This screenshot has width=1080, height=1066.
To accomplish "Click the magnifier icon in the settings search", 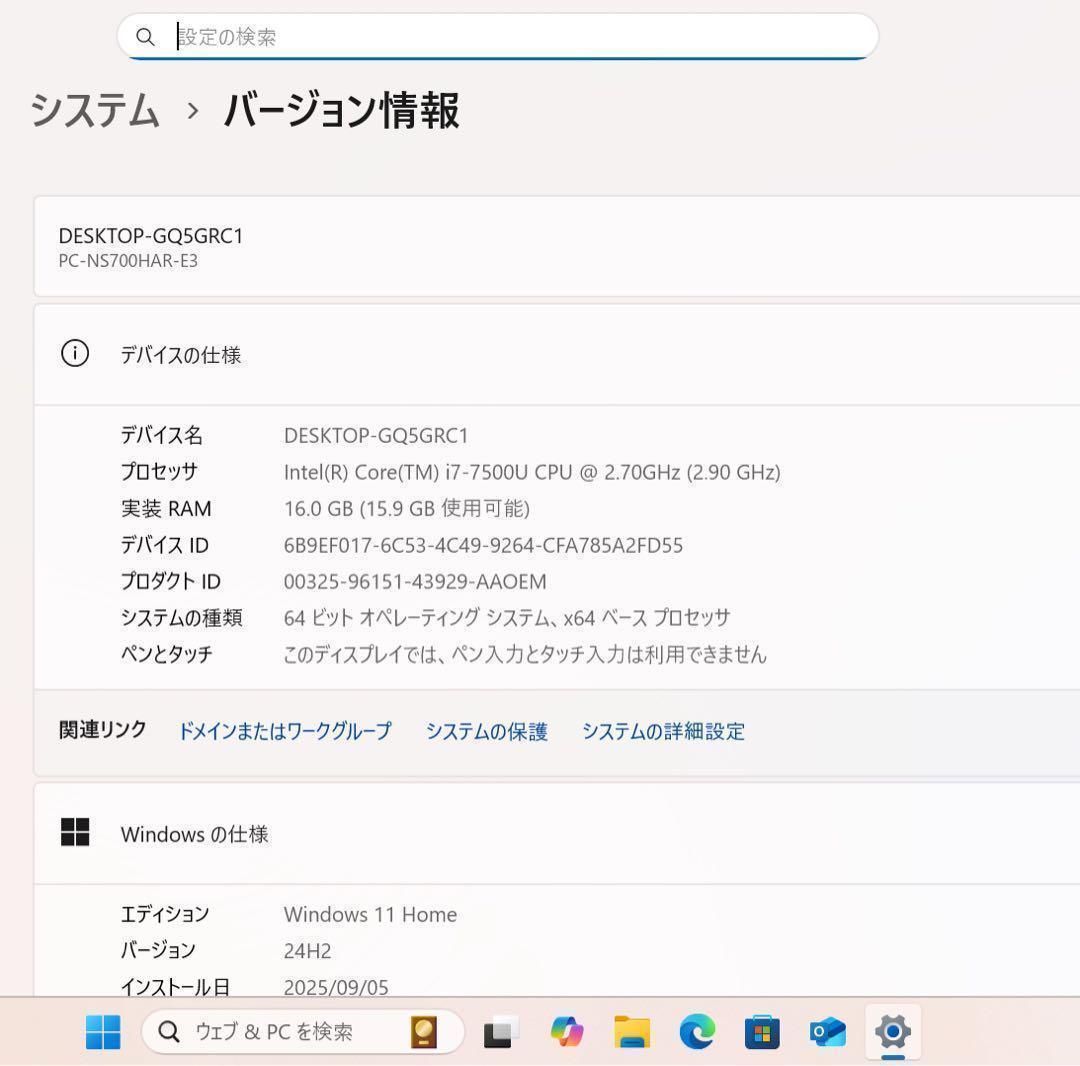I will (x=146, y=37).
